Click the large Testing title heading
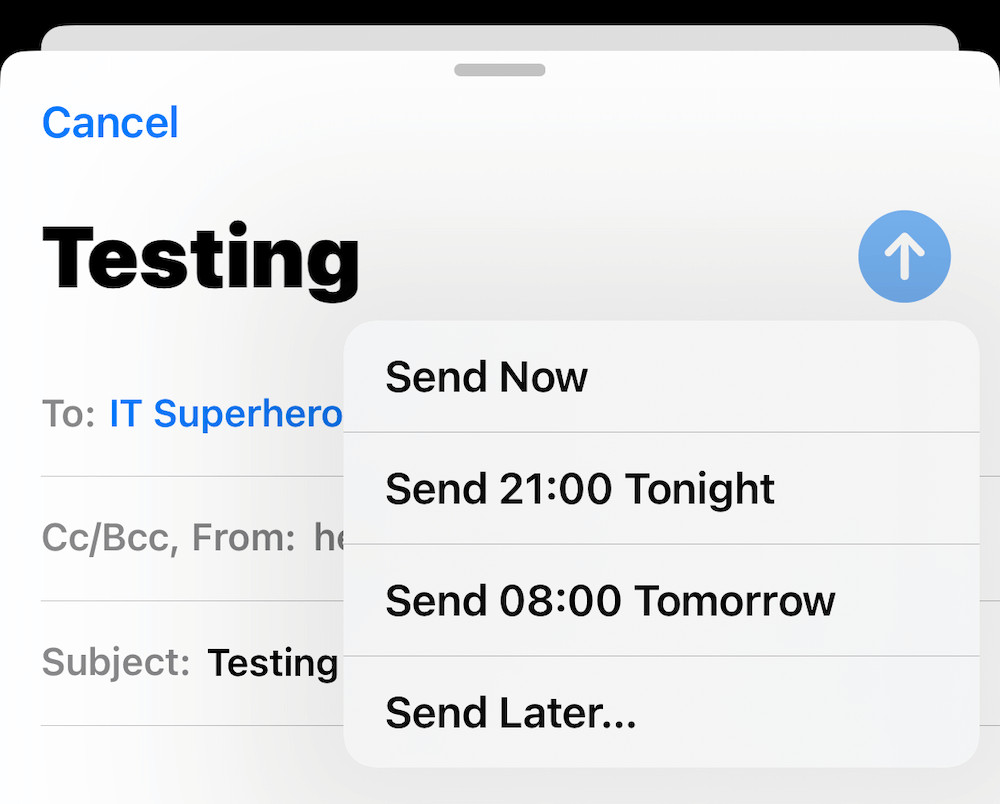This screenshot has width=1000, height=804. pyautogui.click(x=200, y=257)
